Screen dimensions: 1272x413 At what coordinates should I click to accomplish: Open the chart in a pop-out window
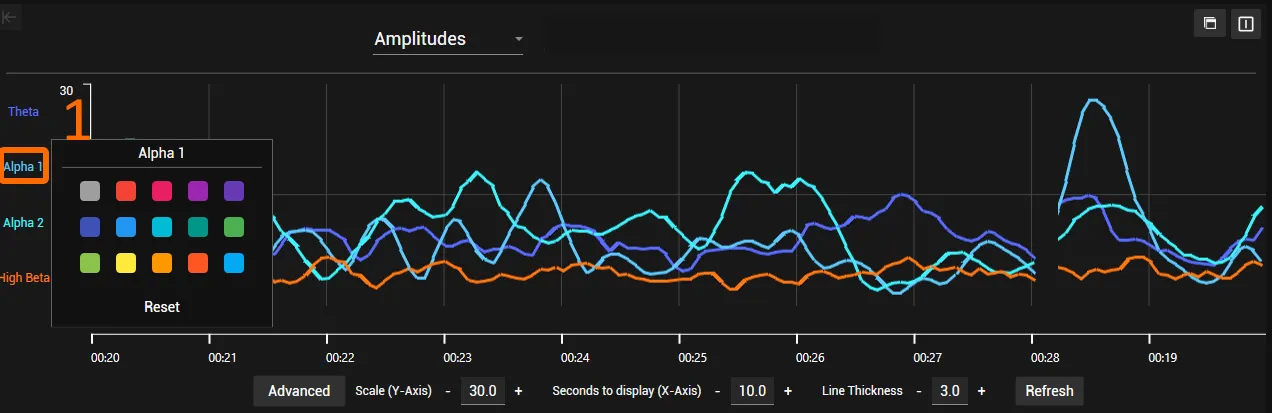(x=1210, y=23)
